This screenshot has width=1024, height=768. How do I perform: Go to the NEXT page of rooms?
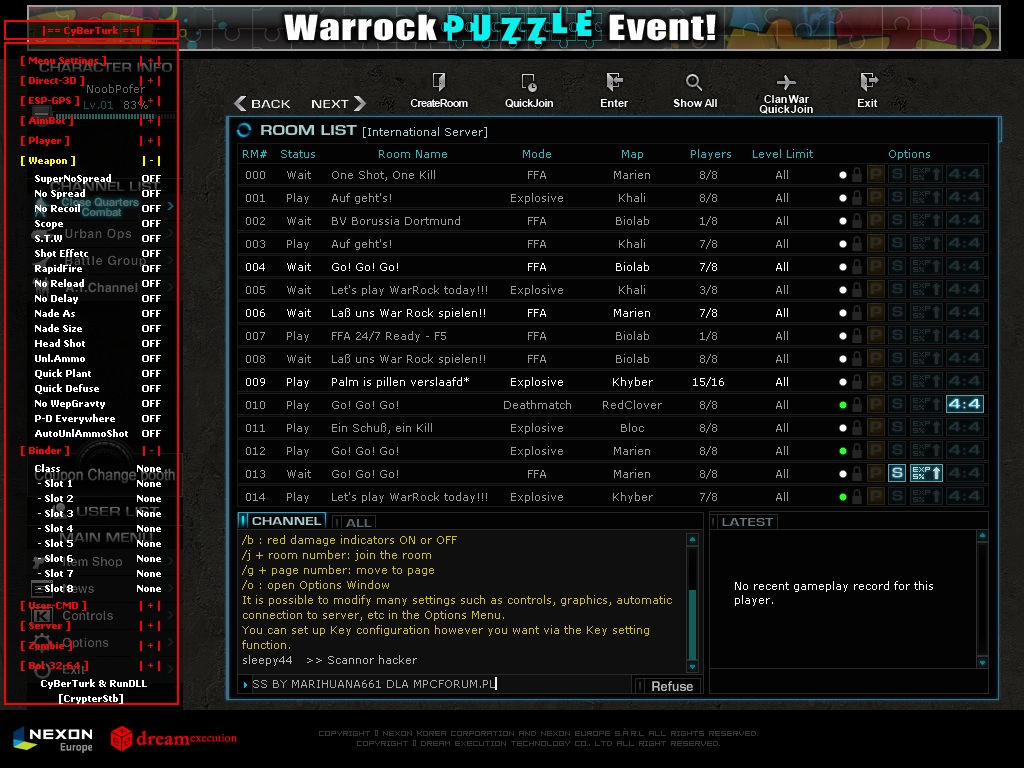tap(338, 104)
